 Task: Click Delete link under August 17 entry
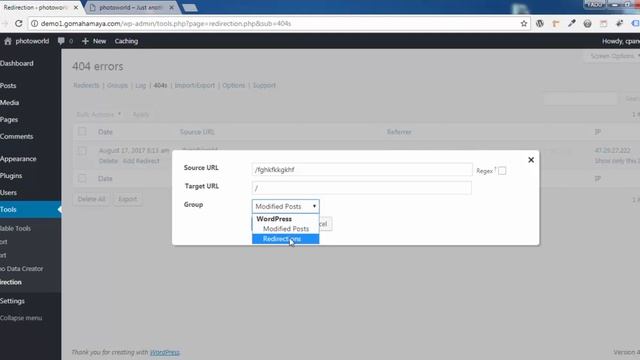(x=108, y=161)
